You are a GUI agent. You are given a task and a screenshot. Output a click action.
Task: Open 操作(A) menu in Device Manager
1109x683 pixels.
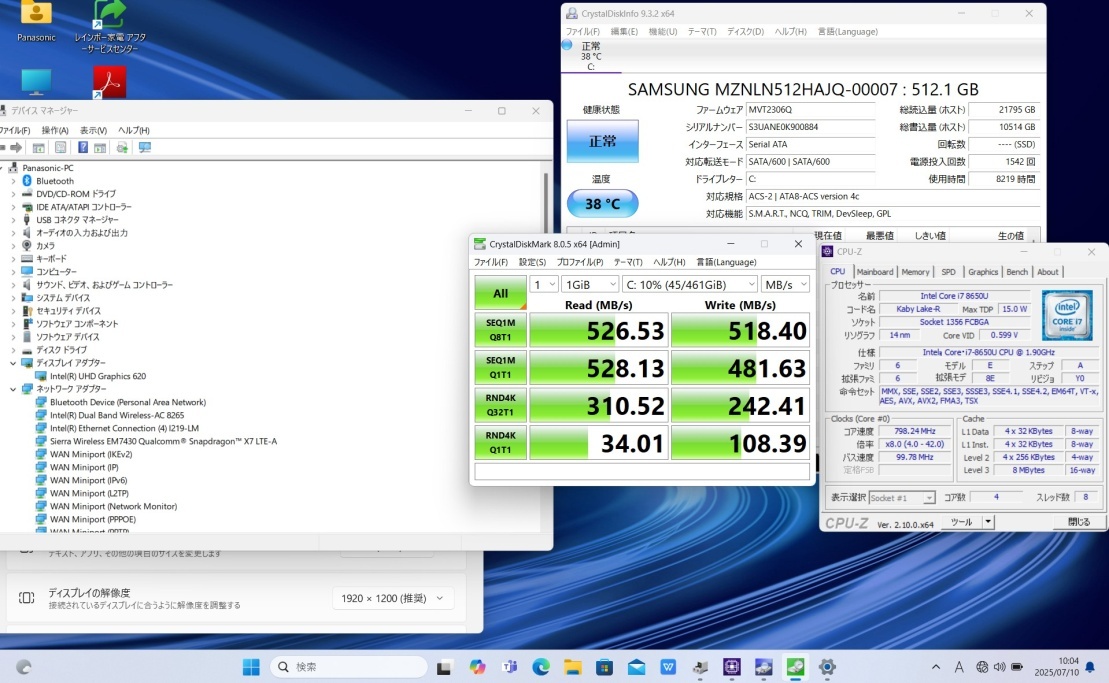[x=54, y=130]
